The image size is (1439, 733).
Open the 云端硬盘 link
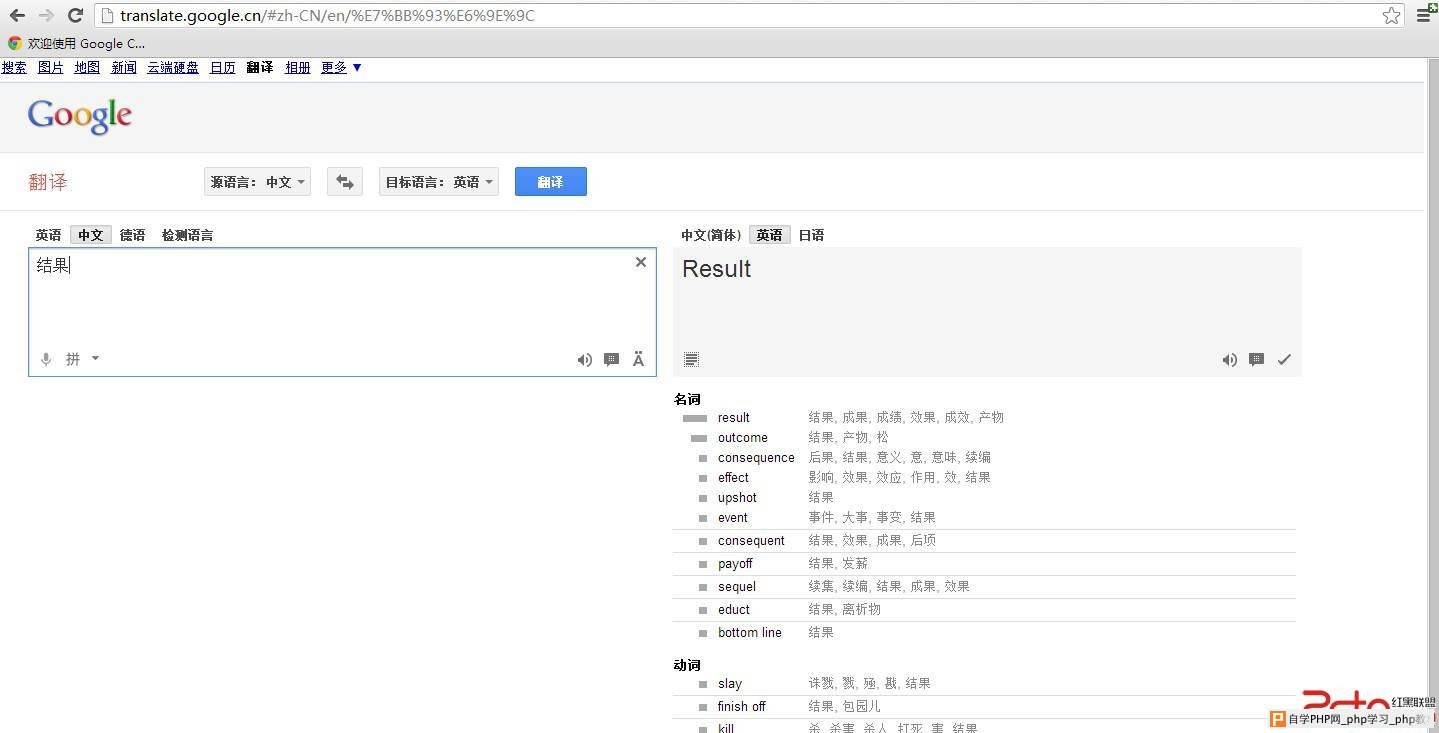click(173, 68)
